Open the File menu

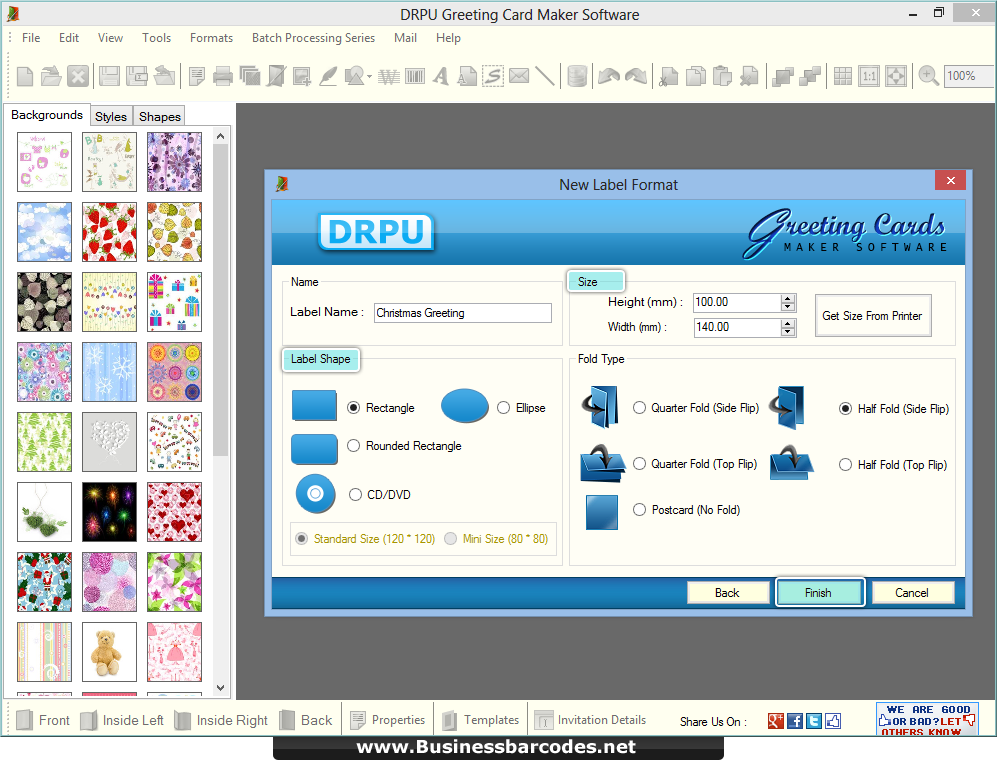31,38
